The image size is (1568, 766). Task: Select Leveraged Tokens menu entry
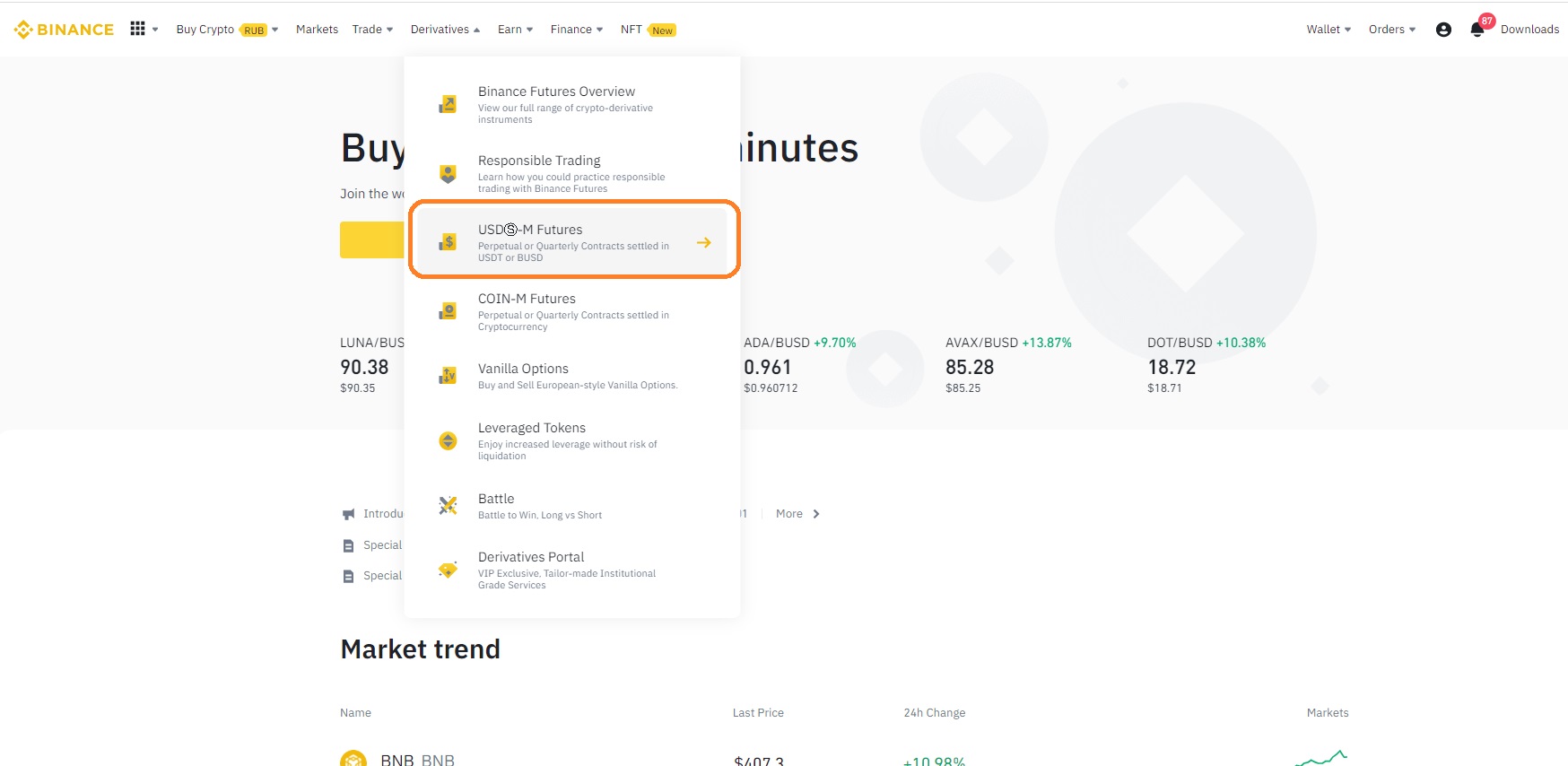[x=572, y=440]
